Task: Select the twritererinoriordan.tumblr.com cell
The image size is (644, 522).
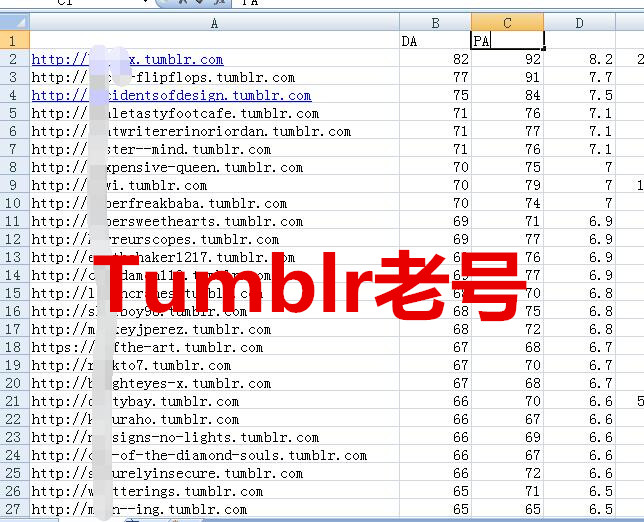Action: pyautogui.click(x=214, y=131)
